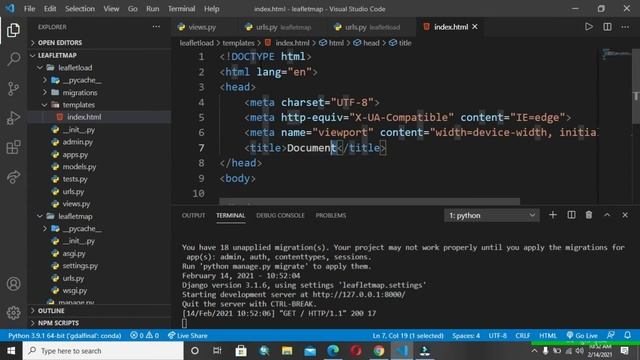Open the Accounts icon in activity bar
This screenshot has width=640, height=360.
coord(13,284)
